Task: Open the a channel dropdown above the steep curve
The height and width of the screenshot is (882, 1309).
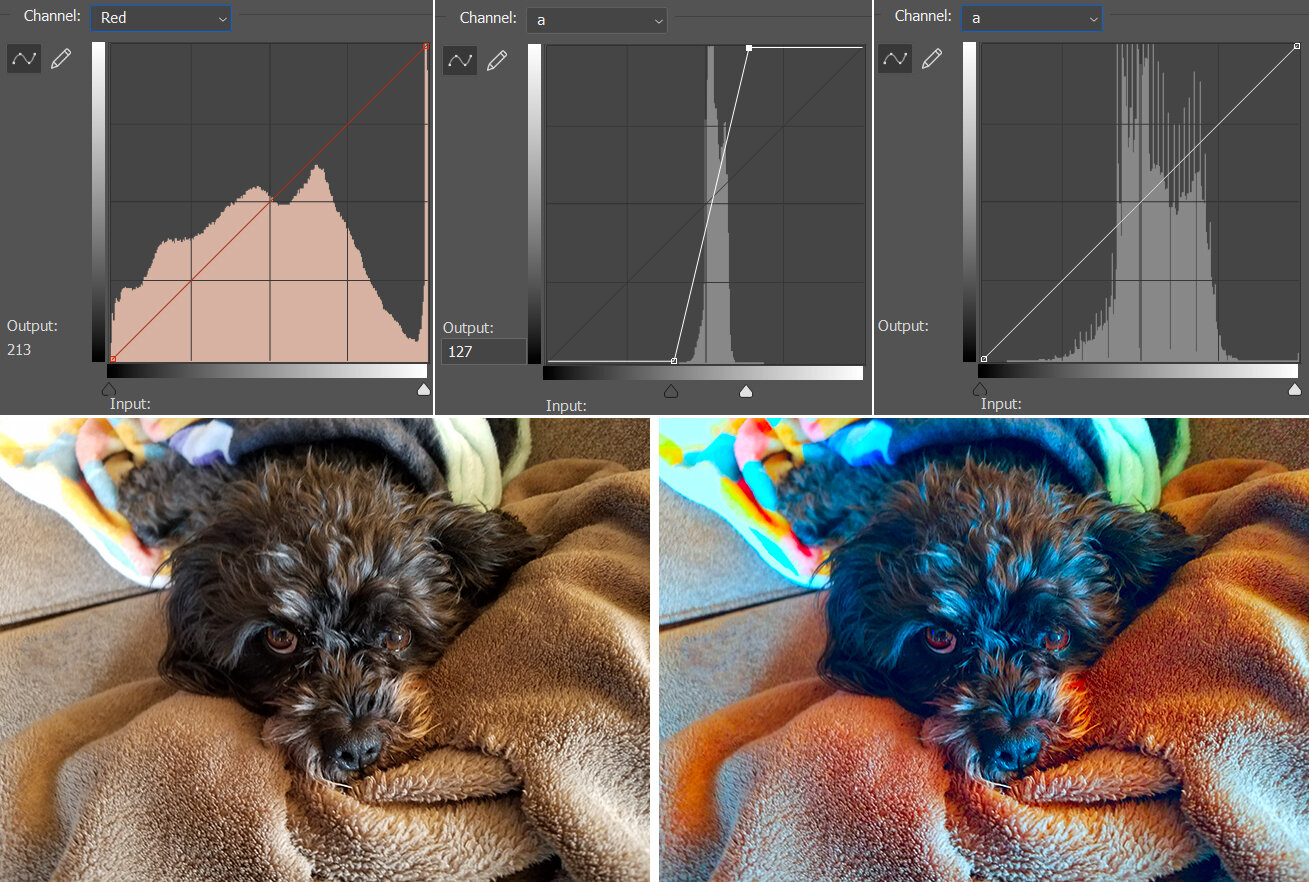Action: pos(597,20)
